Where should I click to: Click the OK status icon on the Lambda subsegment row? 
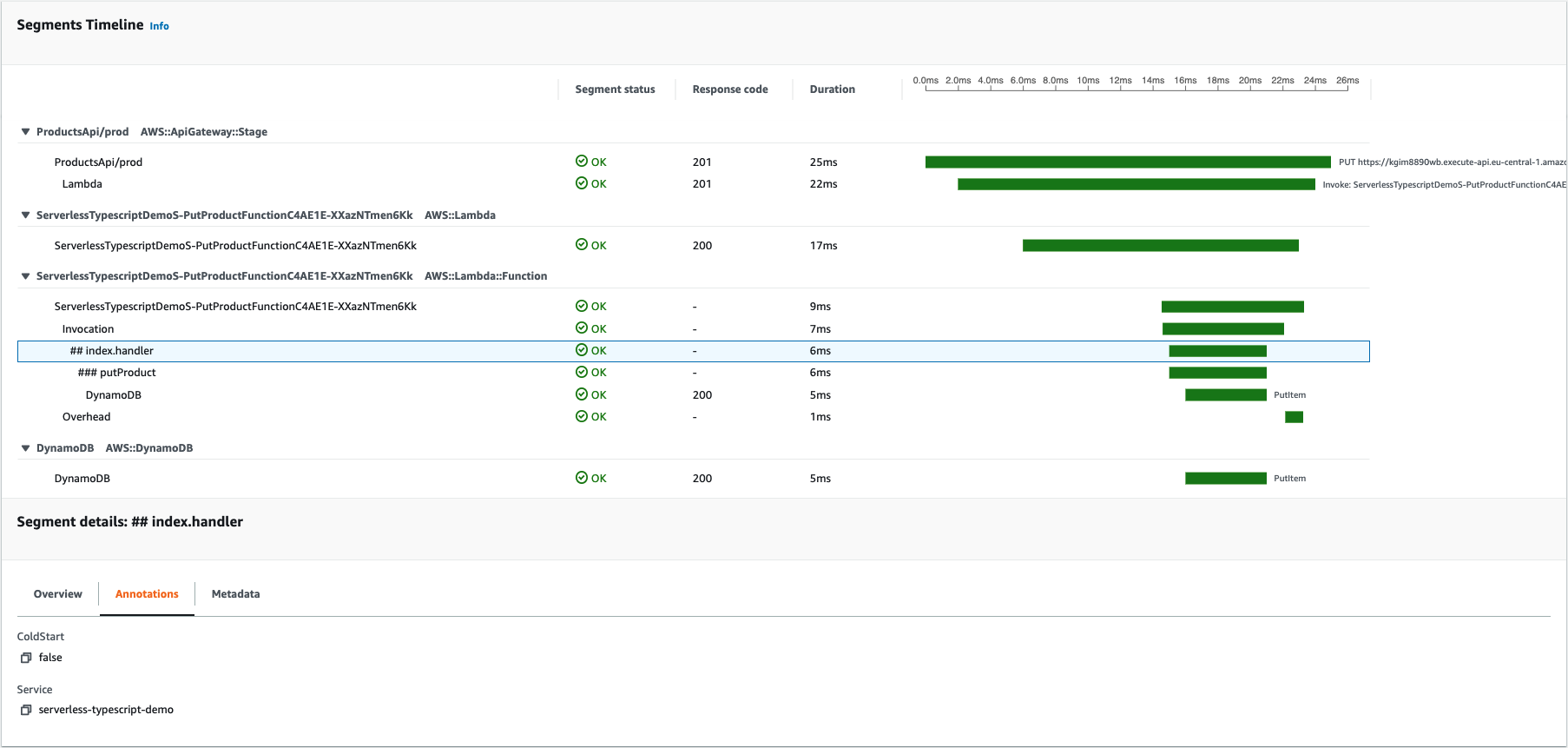point(582,183)
